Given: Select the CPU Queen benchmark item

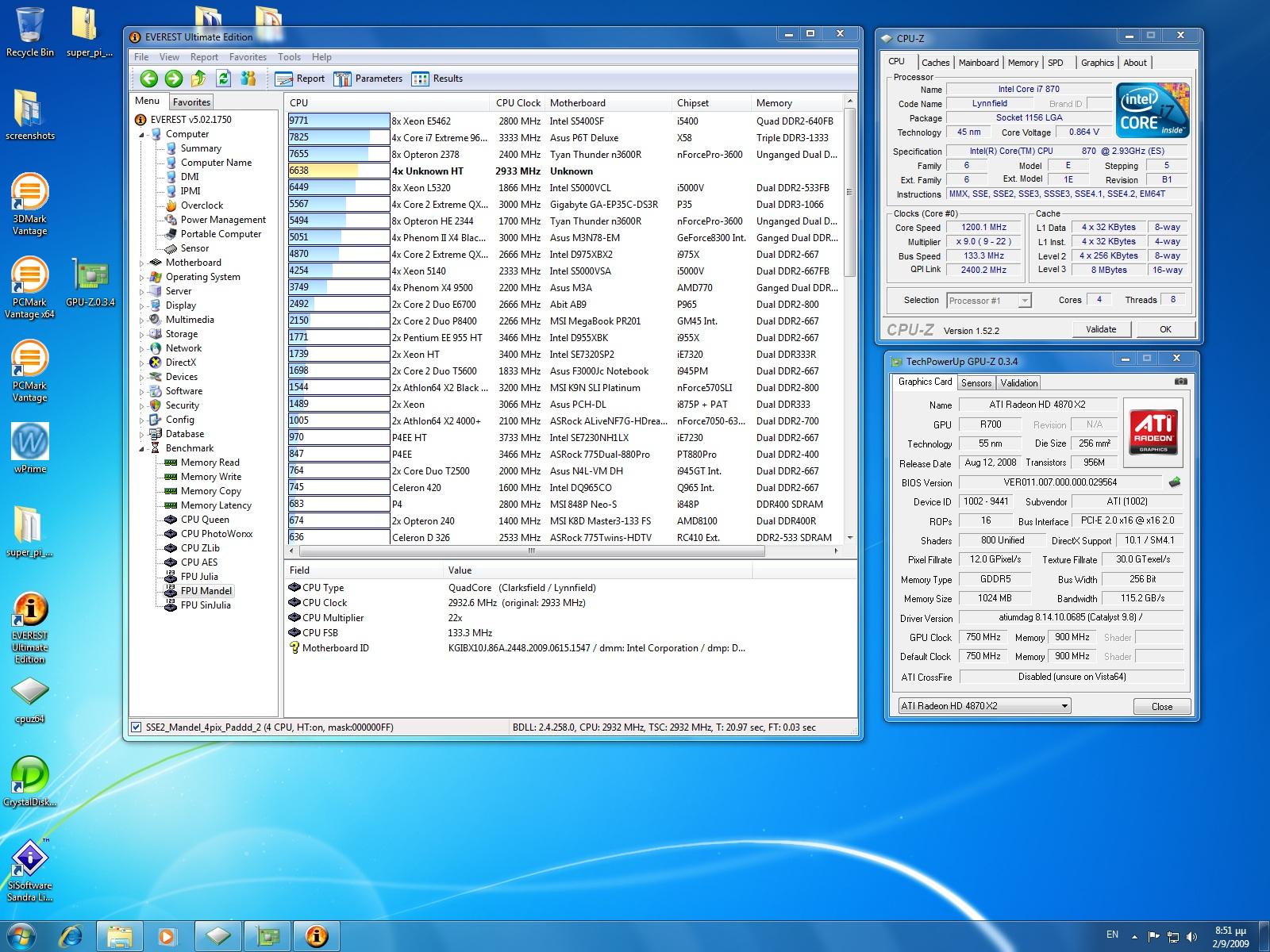Looking at the screenshot, I should click(x=205, y=520).
